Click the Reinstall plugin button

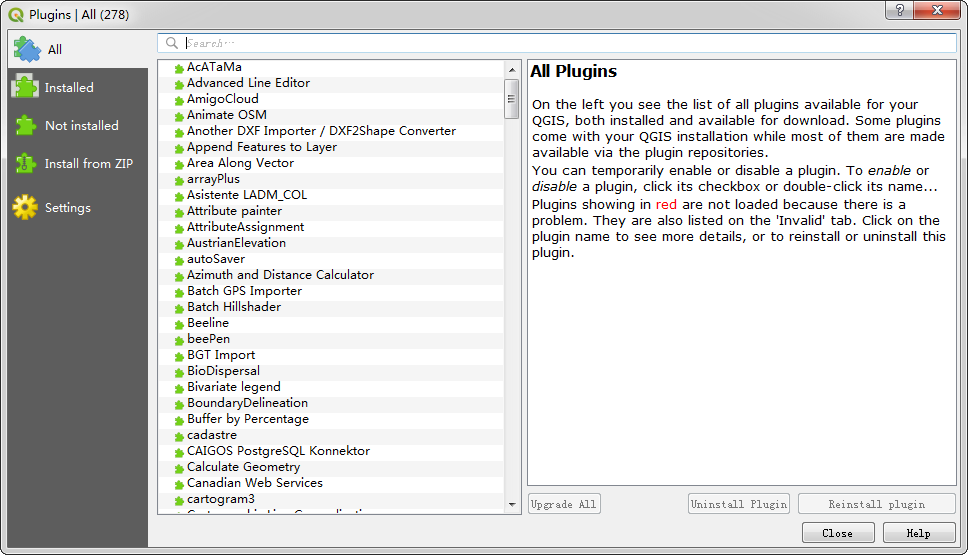pyautogui.click(x=877, y=504)
